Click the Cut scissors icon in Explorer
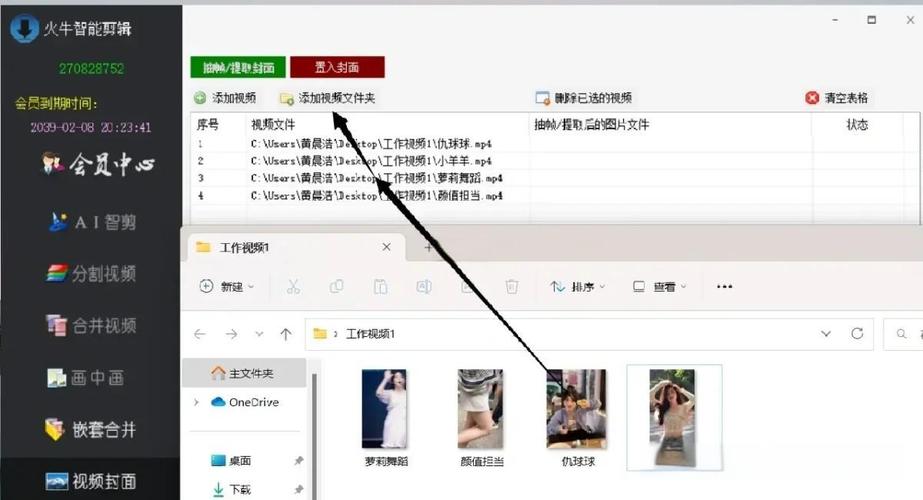This screenshot has width=923, height=500. click(x=293, y=287)
